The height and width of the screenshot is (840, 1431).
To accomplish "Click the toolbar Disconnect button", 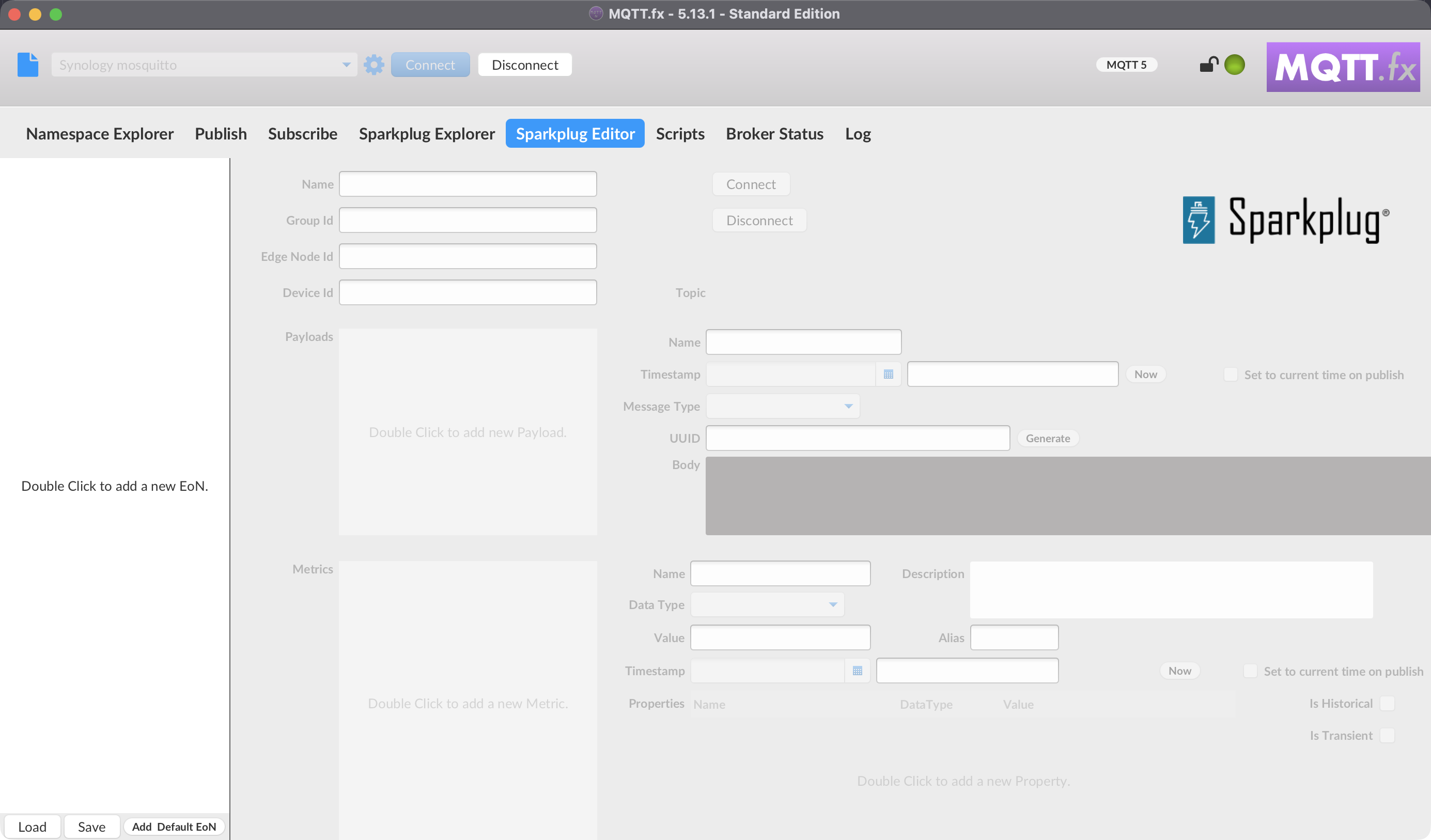I will point(525,65).
